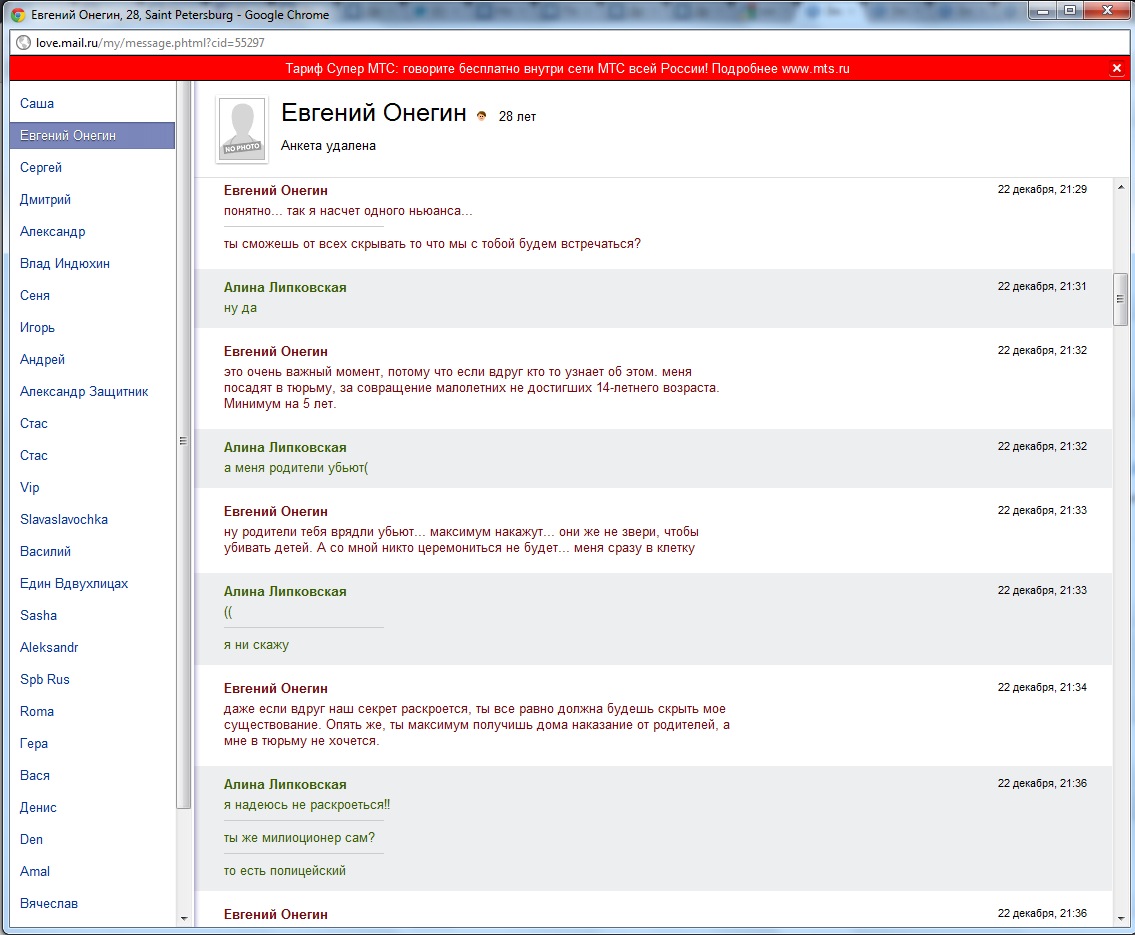1135x935 pixels.
Task: Open the Дмитрий conversation
Action: 45,200
